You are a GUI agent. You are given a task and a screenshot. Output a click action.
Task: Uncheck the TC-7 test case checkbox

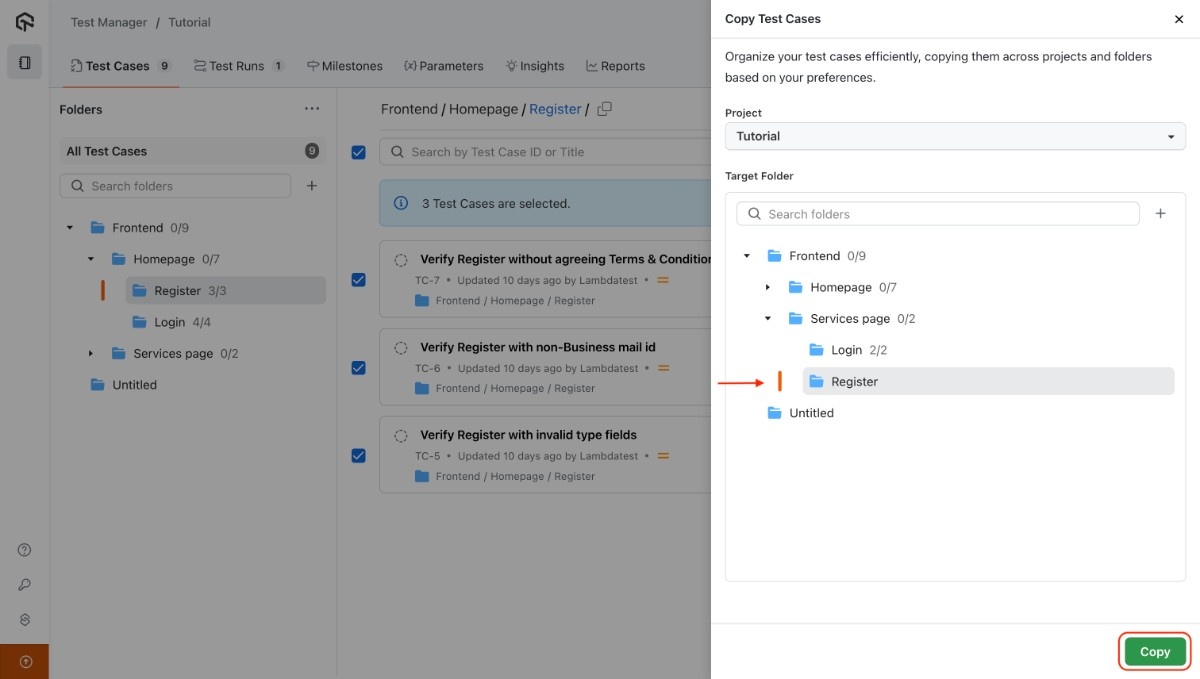(359, 280)
